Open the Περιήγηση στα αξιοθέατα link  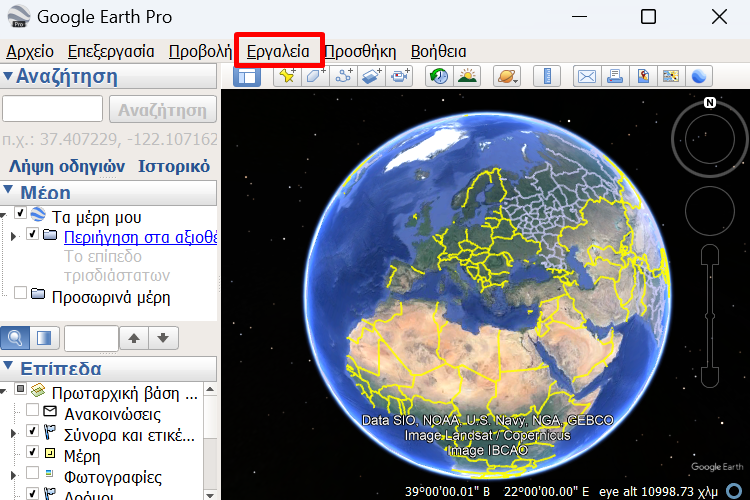[x=141, y=237]
